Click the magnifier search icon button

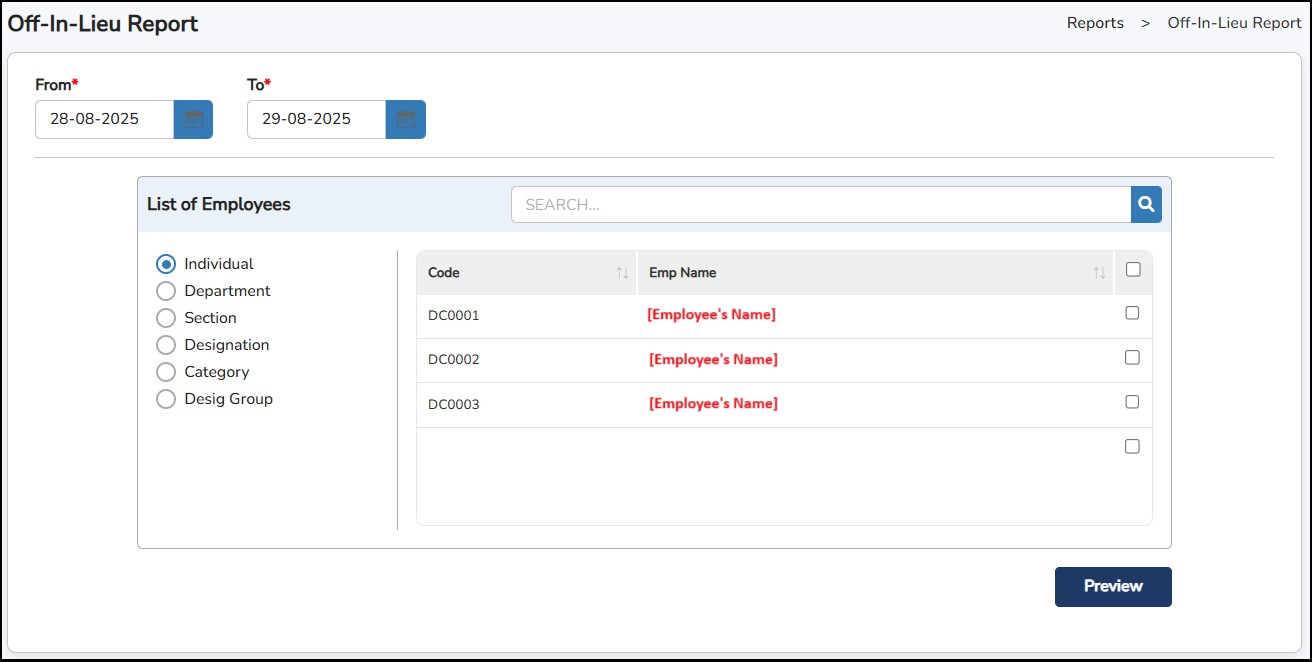coord(1146,204)
